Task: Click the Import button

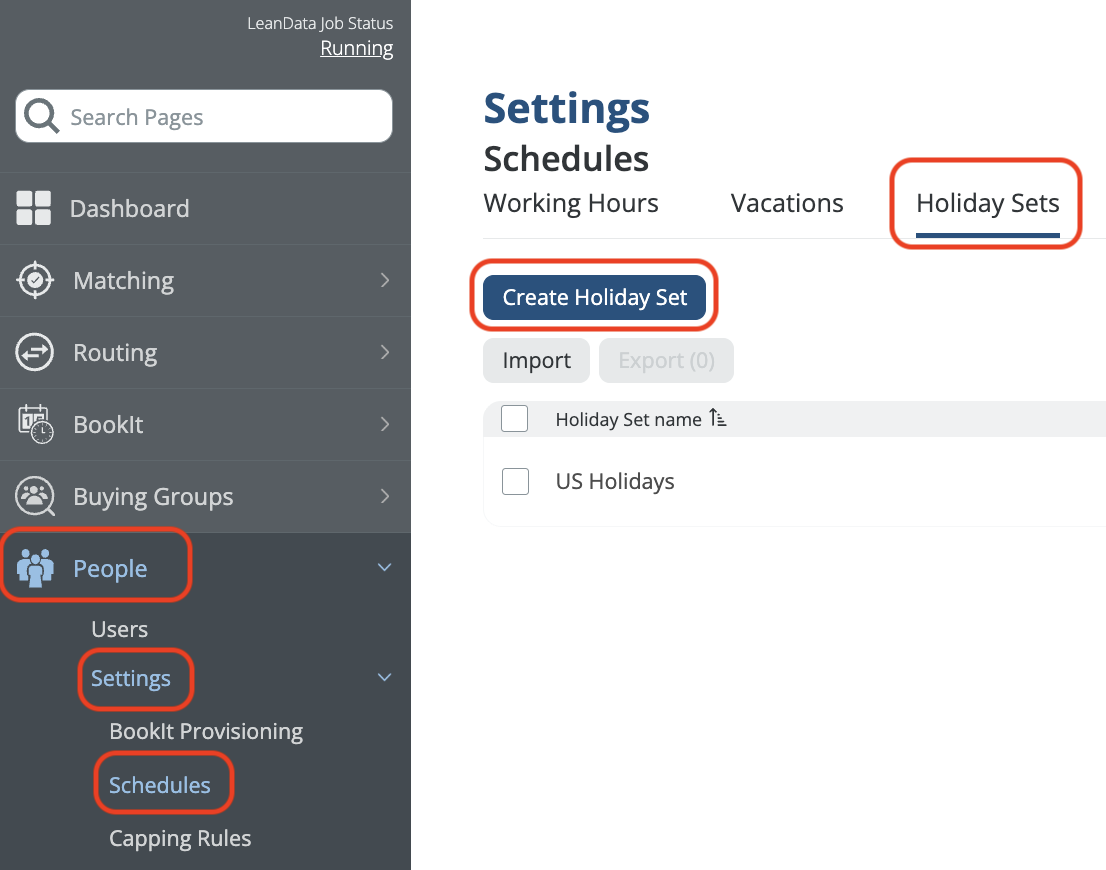Action: tap(536, 361)
